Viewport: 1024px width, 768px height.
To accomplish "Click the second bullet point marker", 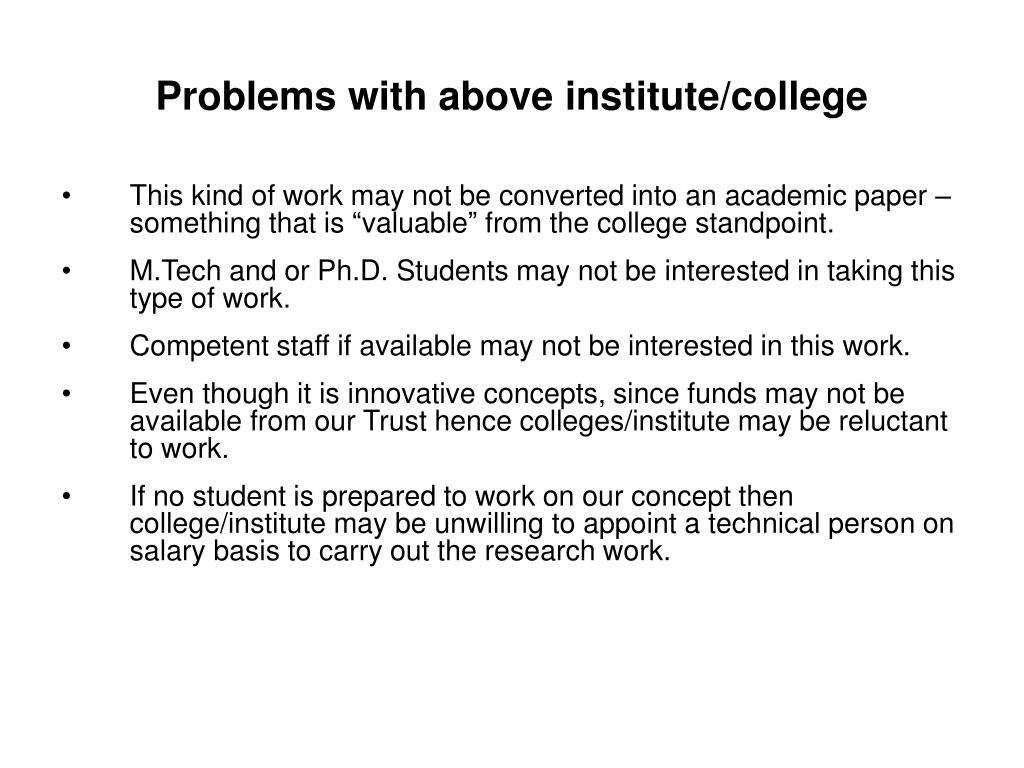I will (67, 270).
